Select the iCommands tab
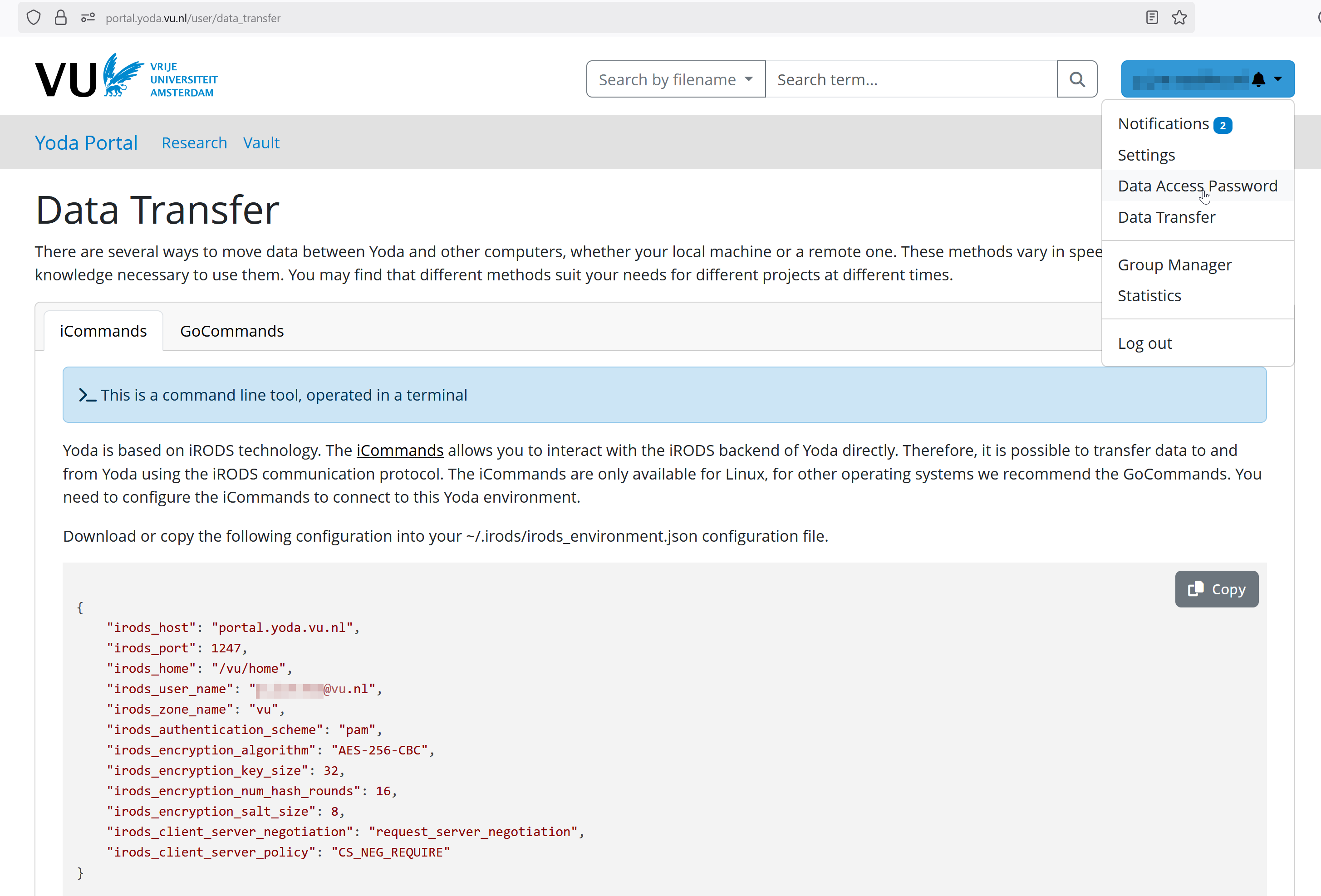Viewport: 1321px width, 896px height. (x=103, y=331)
